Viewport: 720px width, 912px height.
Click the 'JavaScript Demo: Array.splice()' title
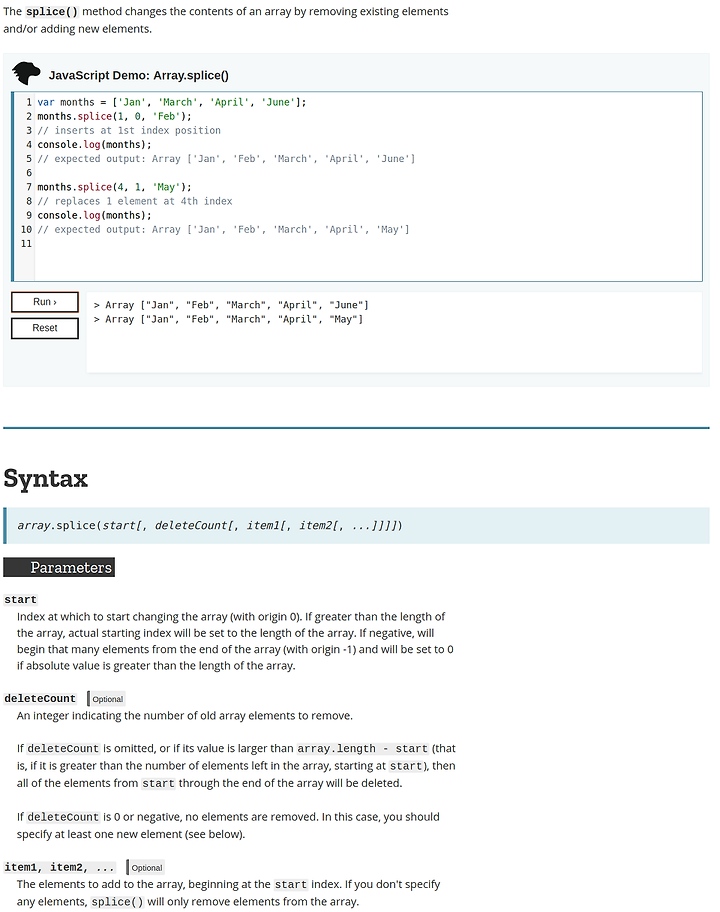coord(138,75)
